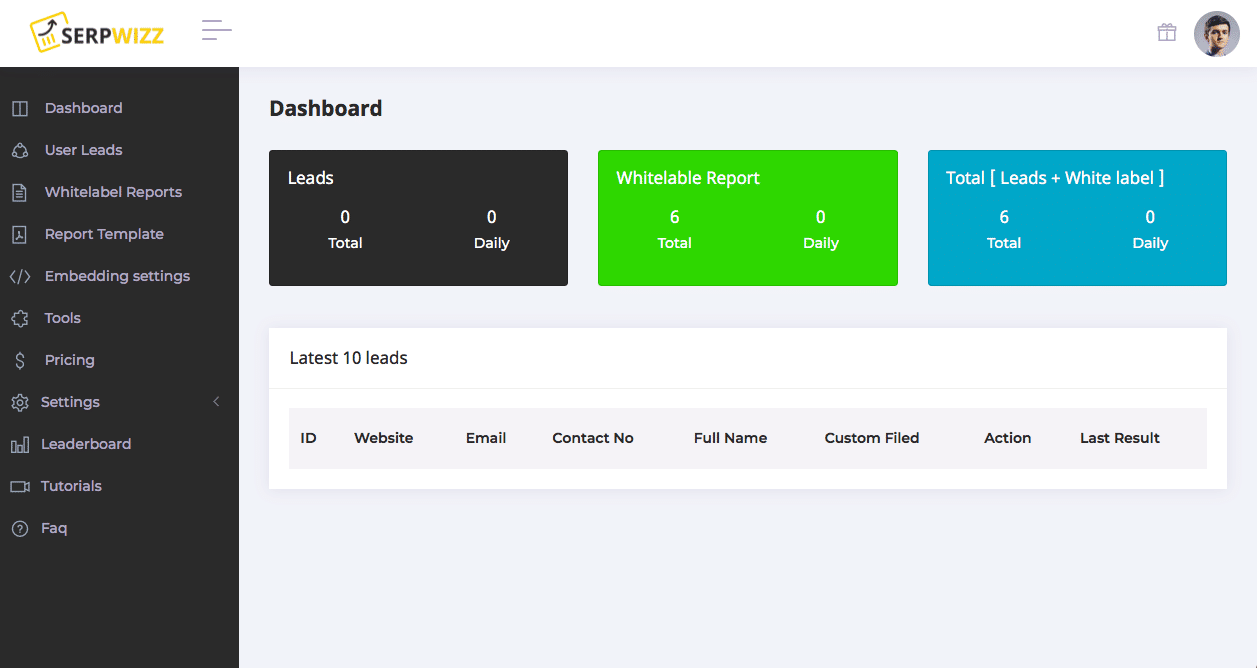
Task: Open the Pricing page link
Action: coord(69,360)
